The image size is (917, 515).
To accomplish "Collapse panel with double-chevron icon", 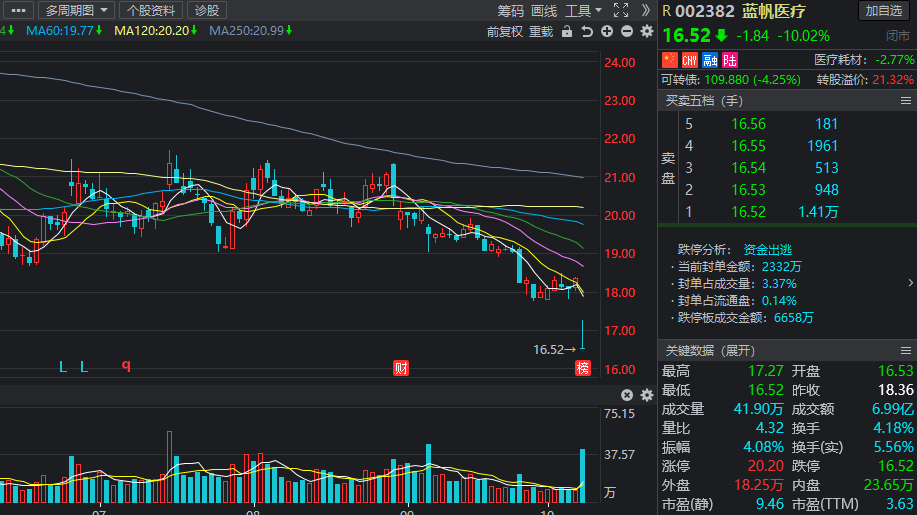I will tap(645, 10).
